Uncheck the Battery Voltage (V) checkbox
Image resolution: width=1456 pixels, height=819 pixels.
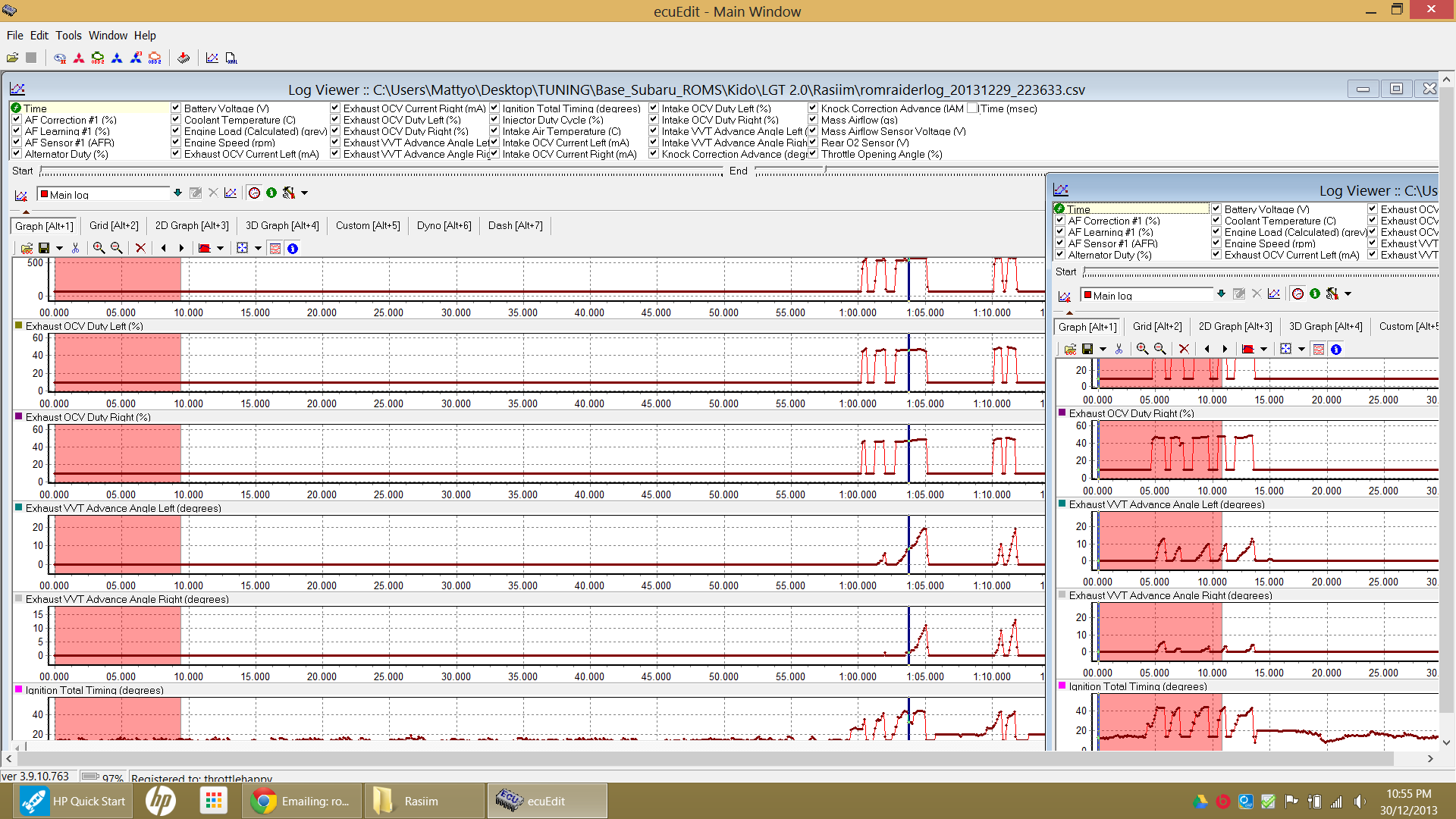pyautogui.click(x=176, y=108)
